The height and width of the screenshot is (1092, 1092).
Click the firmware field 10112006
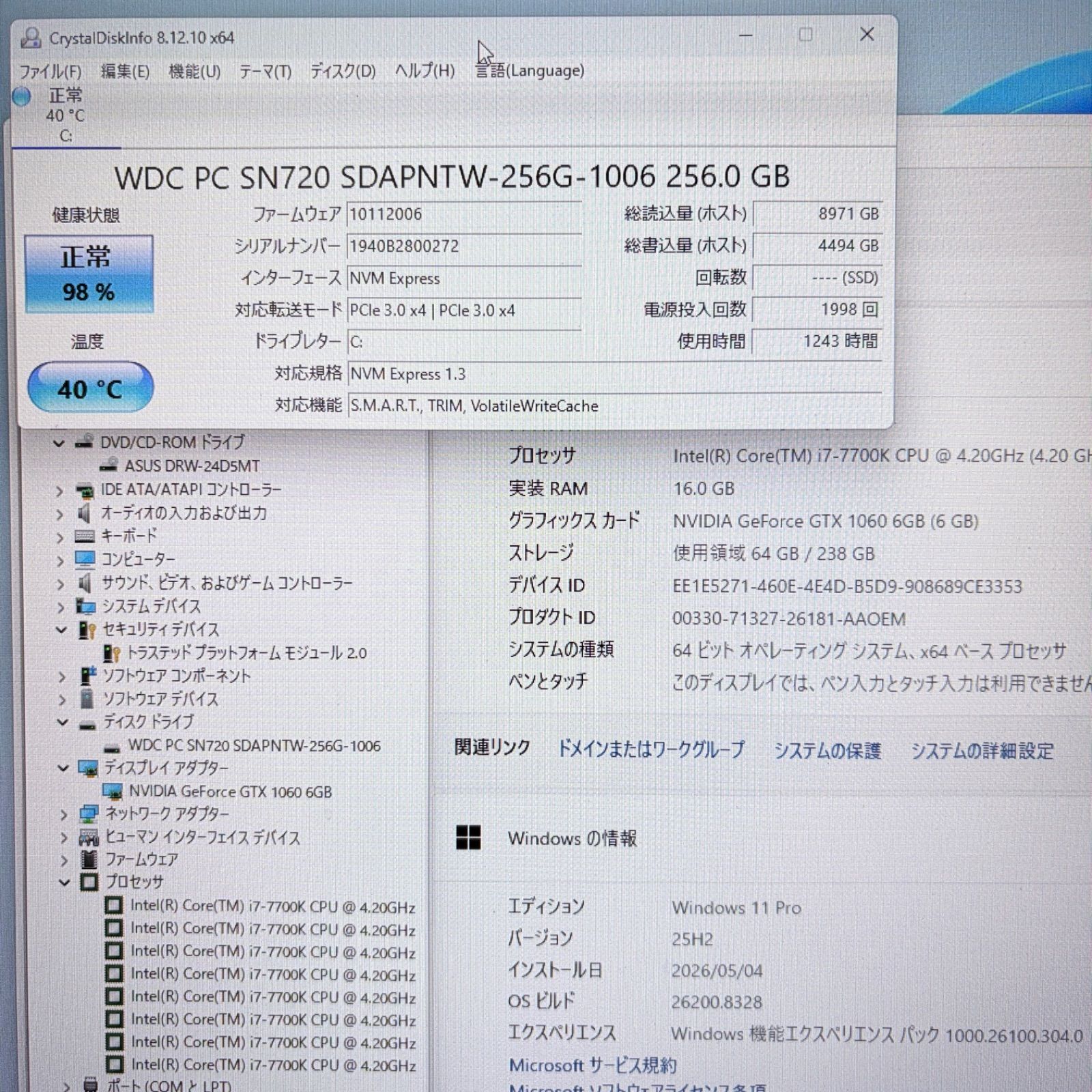click(463, 214)
